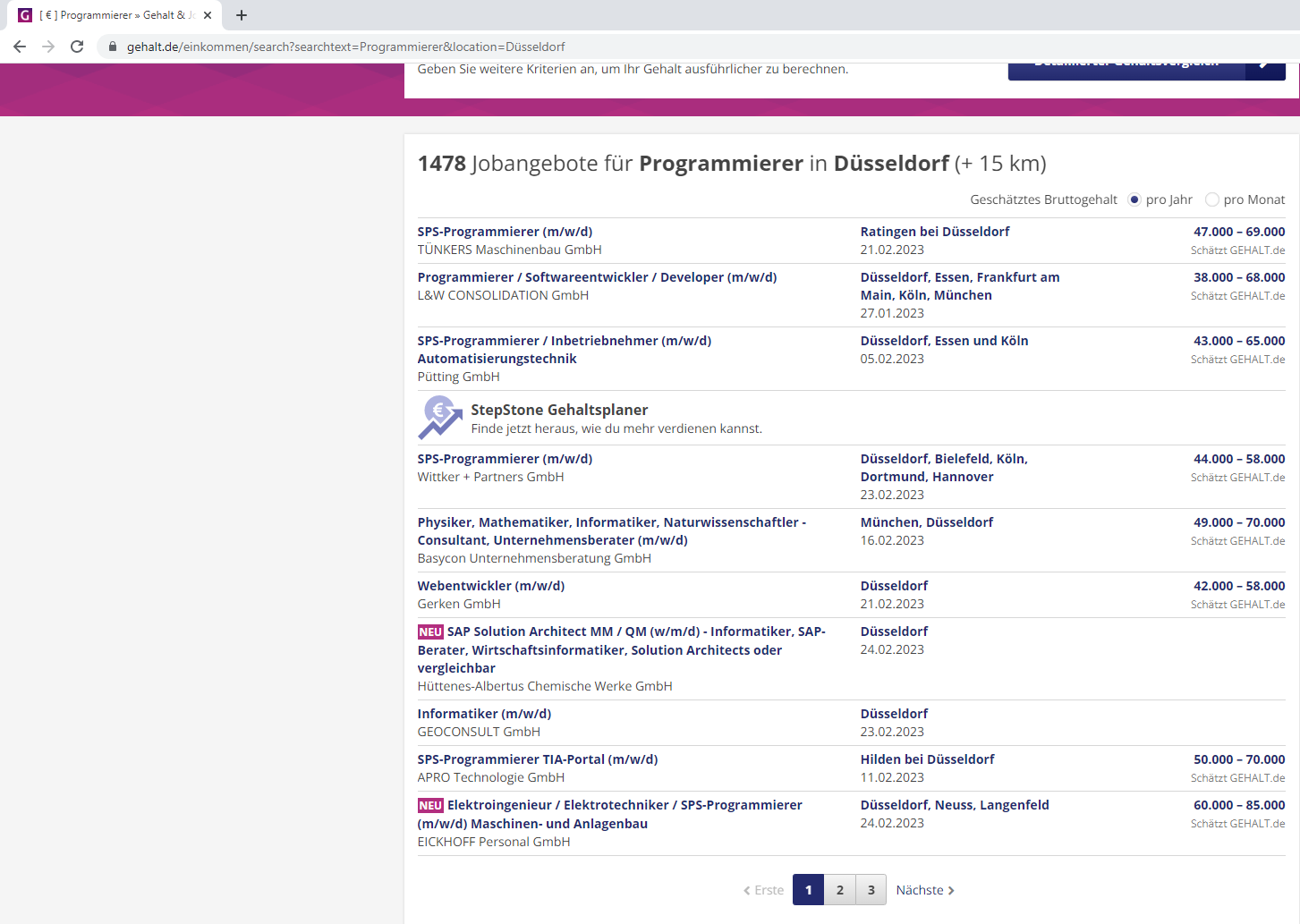1300x924 pixels.
Task: Click the gehalt.de address bar
Action: (345, 47)
